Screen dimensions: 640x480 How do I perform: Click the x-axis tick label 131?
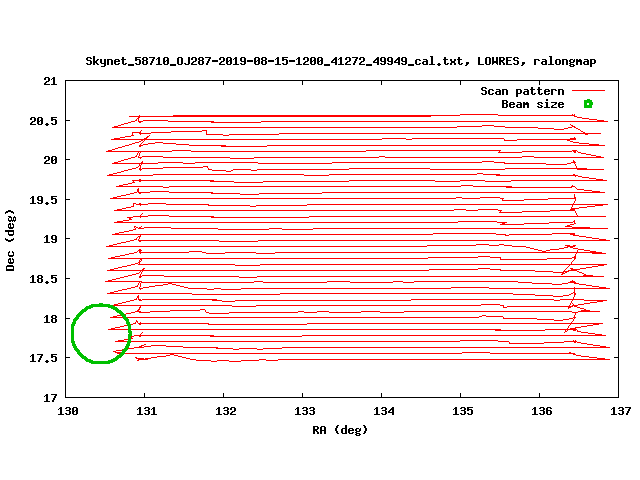(x=147, y=411)
